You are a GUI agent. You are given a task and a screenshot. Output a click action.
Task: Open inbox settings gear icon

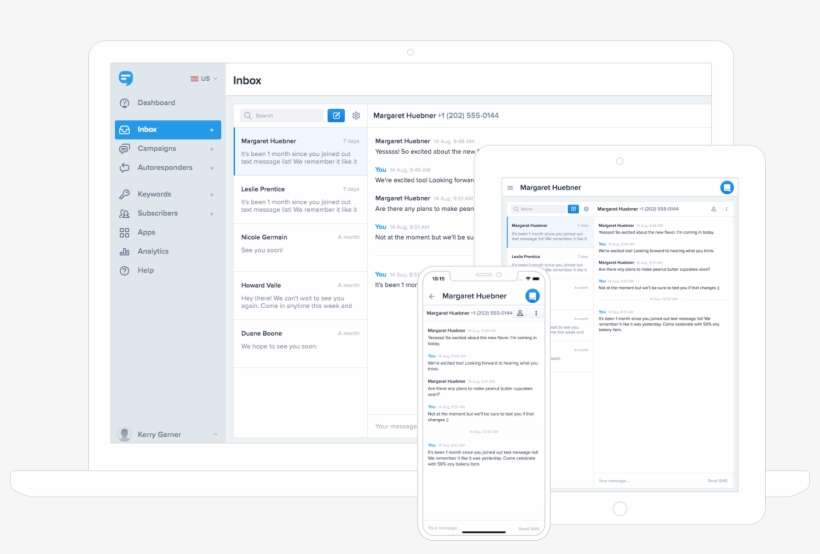pos(356,116)
